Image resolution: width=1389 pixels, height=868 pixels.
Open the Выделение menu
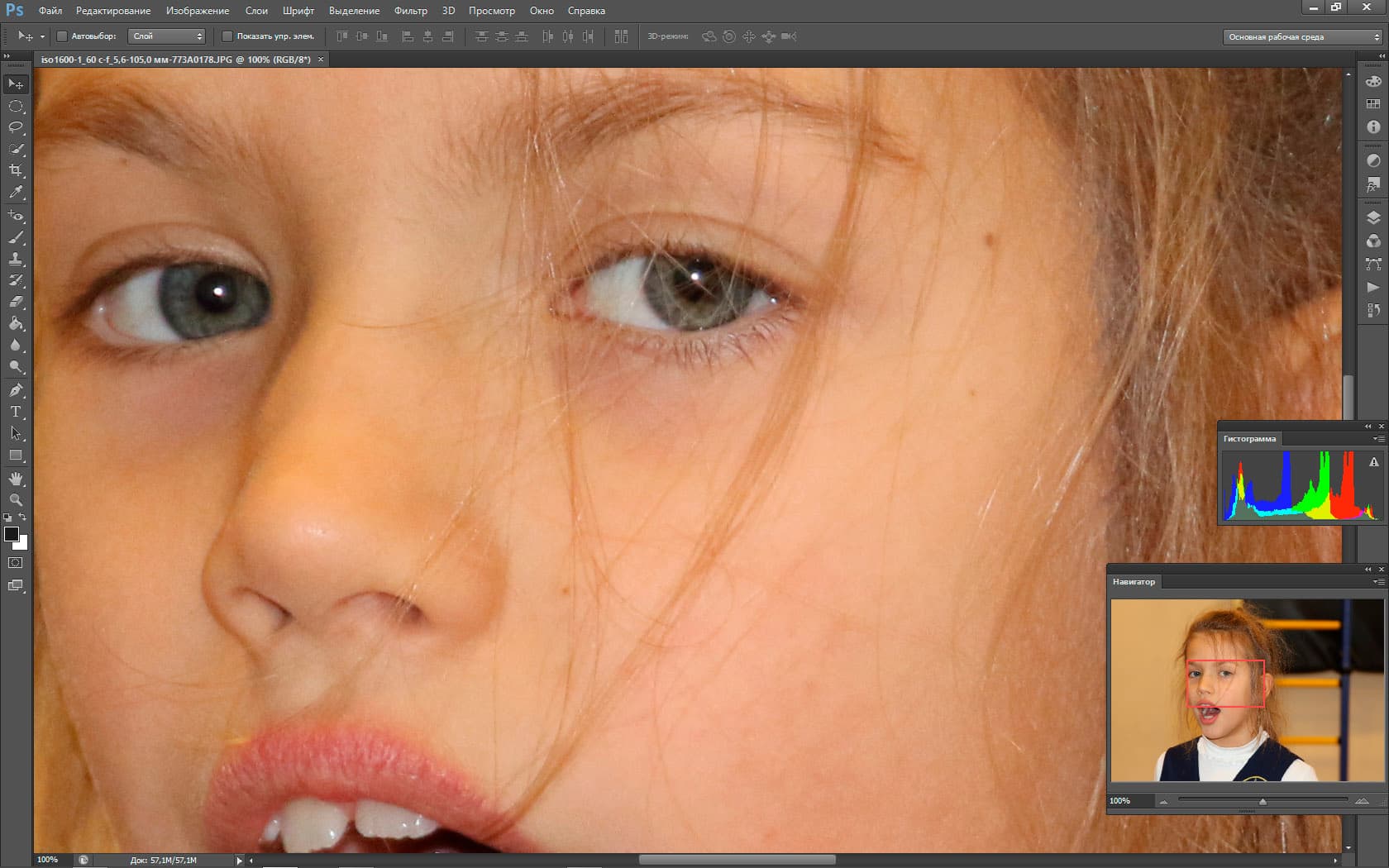pyautogui.click(x=355, y=11)
